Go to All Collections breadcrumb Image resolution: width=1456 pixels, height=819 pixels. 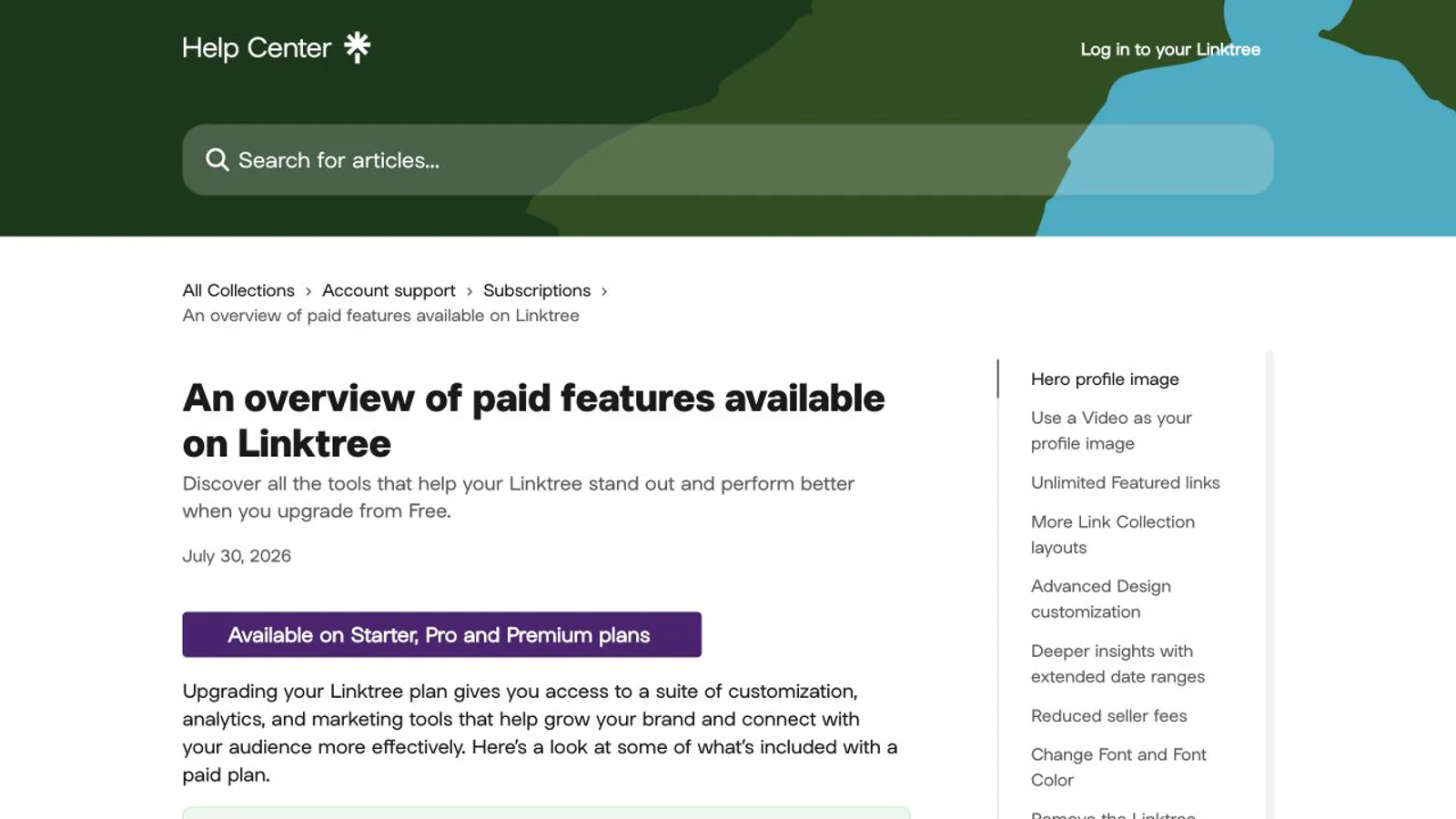coord(238,290)
